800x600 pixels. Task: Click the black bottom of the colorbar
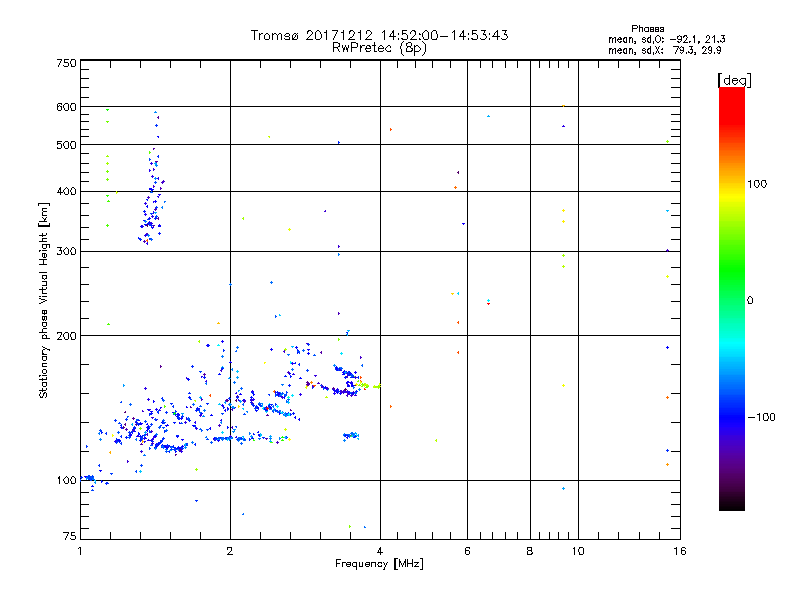732,503
